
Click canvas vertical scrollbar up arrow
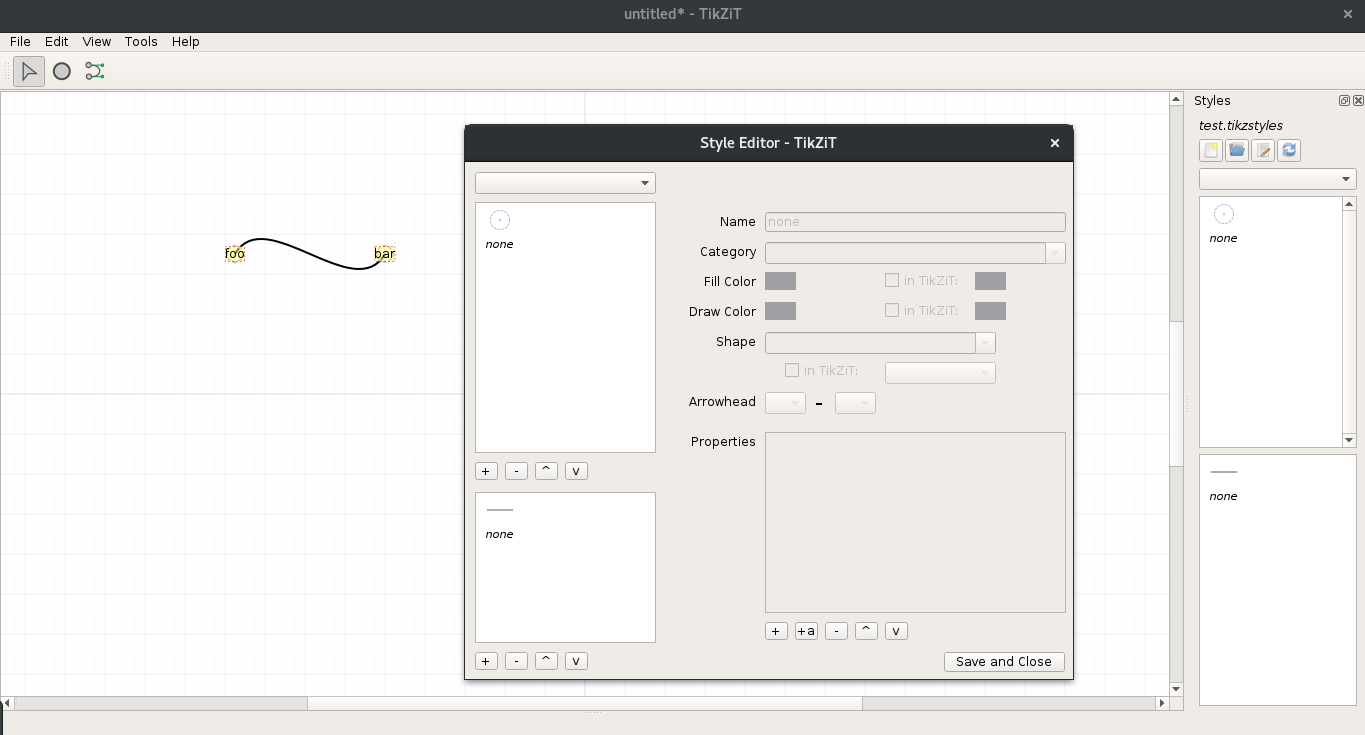(x=1176, y=99)
